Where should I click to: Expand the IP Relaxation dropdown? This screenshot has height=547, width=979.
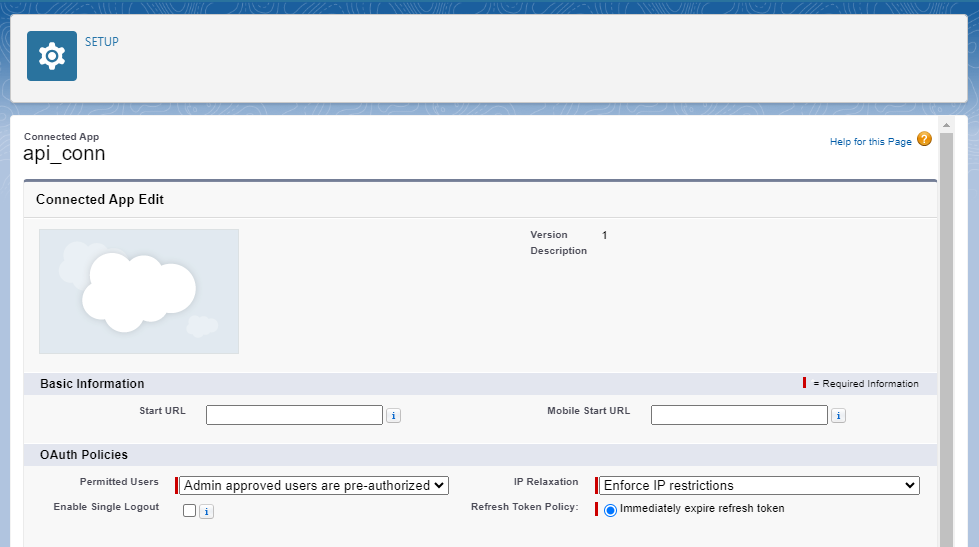point(758,486)
